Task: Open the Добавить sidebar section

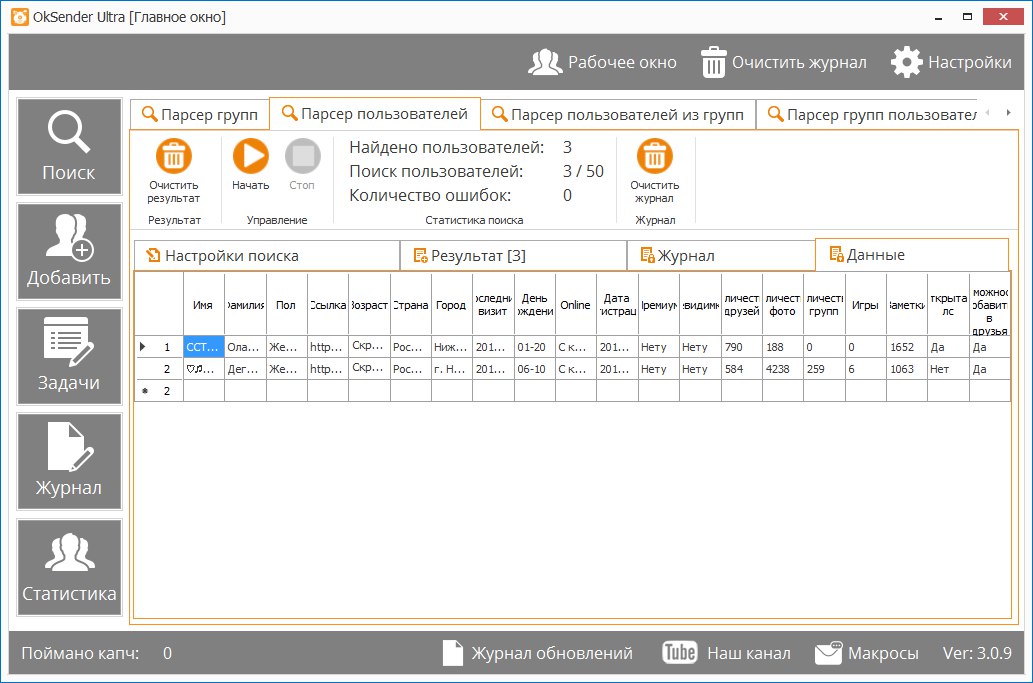Action: point(69,252)
